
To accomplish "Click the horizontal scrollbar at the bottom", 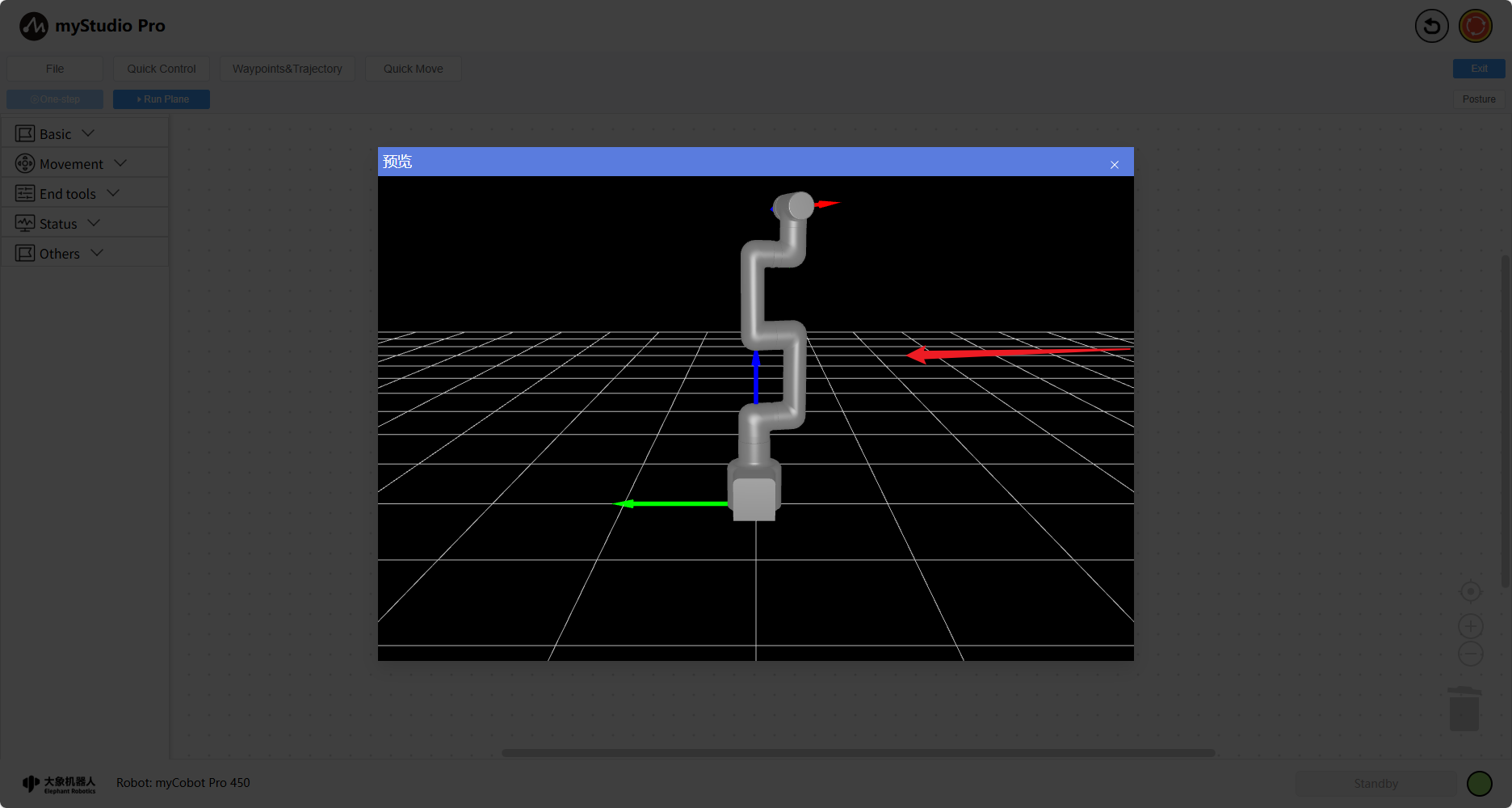I will 858,753.
